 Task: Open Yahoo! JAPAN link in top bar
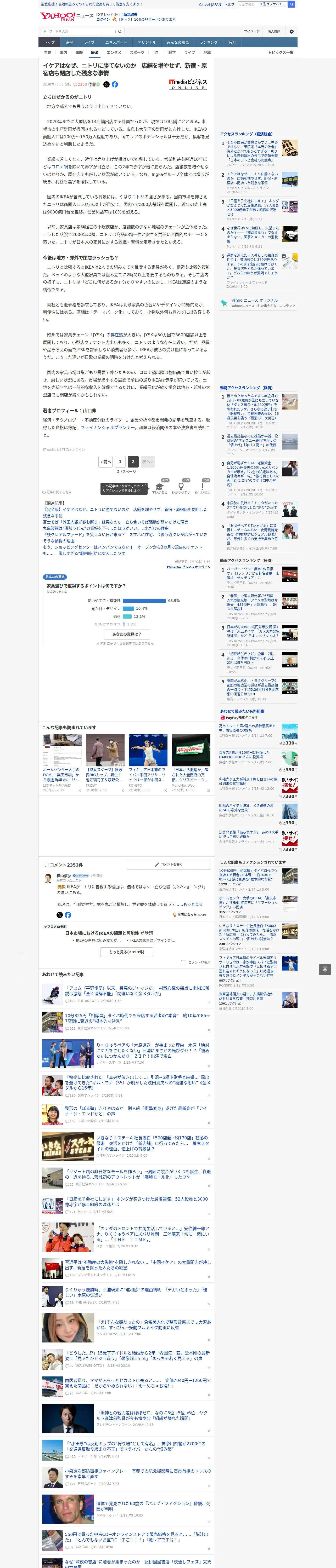(x=210, y=4)
